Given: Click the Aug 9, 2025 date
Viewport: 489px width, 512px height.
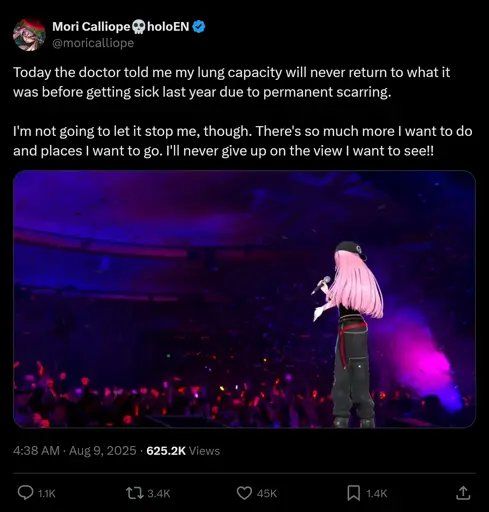Looking at the screenshot, I should [103, 451].
